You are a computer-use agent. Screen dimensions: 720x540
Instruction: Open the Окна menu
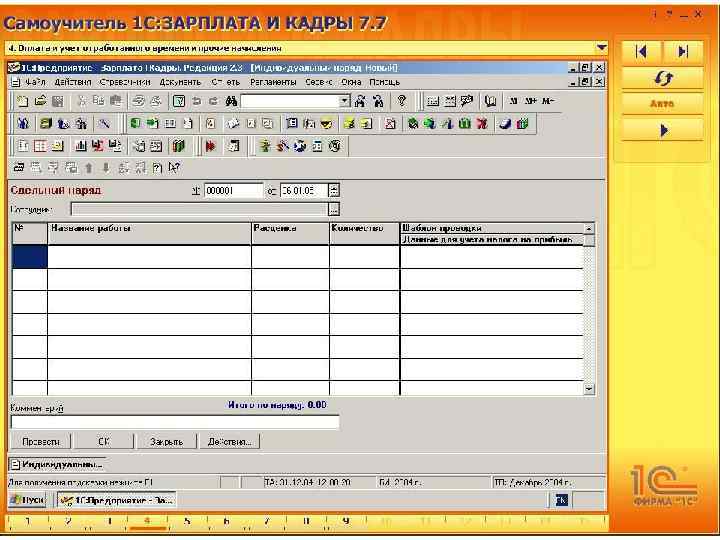[351, 83]
